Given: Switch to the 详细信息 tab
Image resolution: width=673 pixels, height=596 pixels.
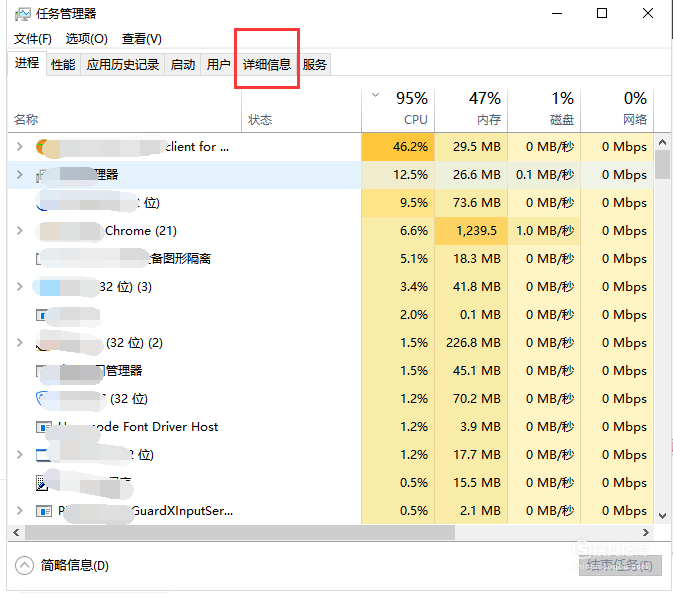Looking at the screenshot, I should click(267, 65).
